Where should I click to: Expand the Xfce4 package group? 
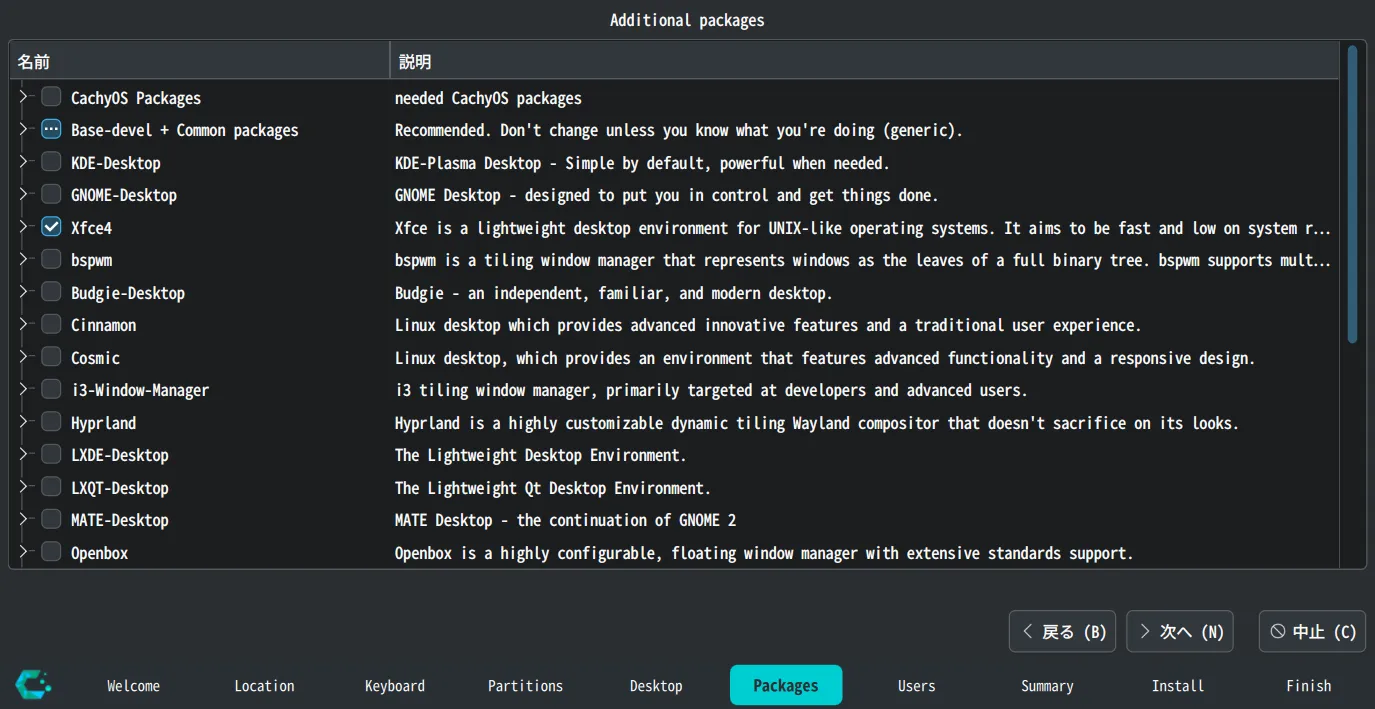click(x=24, y=227)
